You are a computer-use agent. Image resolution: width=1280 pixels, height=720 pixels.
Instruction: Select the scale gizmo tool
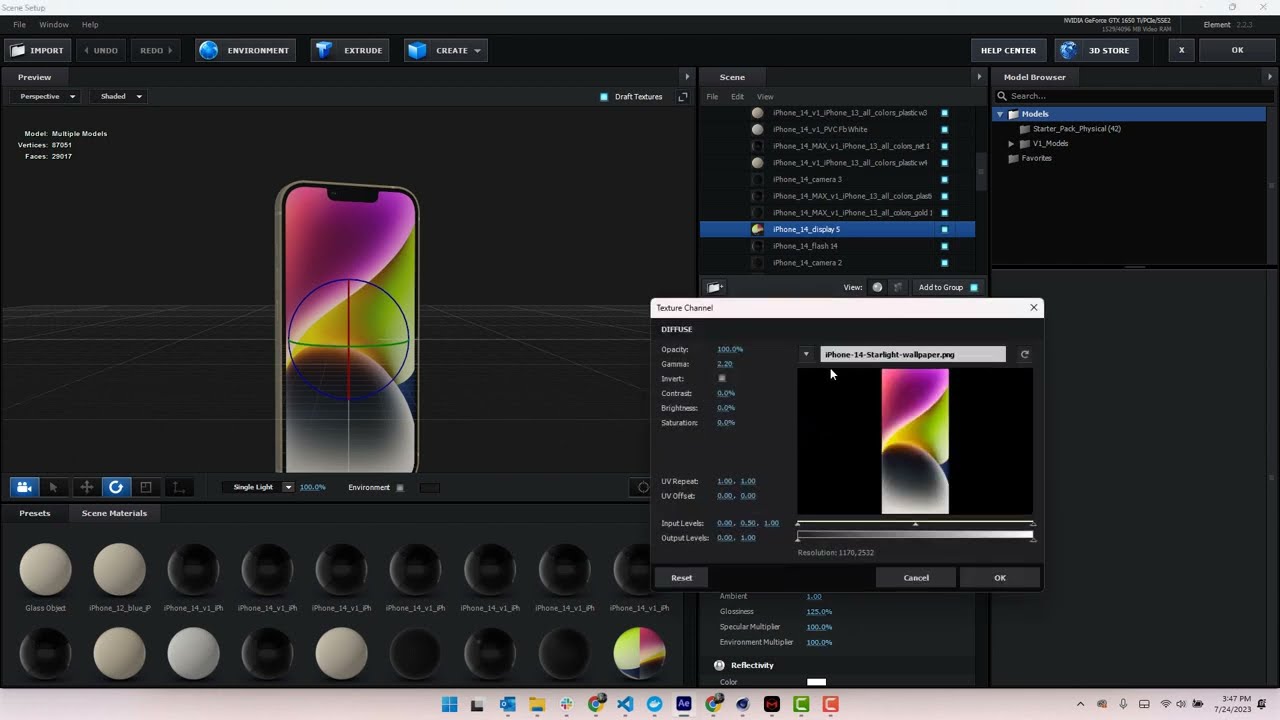click(x=146, y=487)
